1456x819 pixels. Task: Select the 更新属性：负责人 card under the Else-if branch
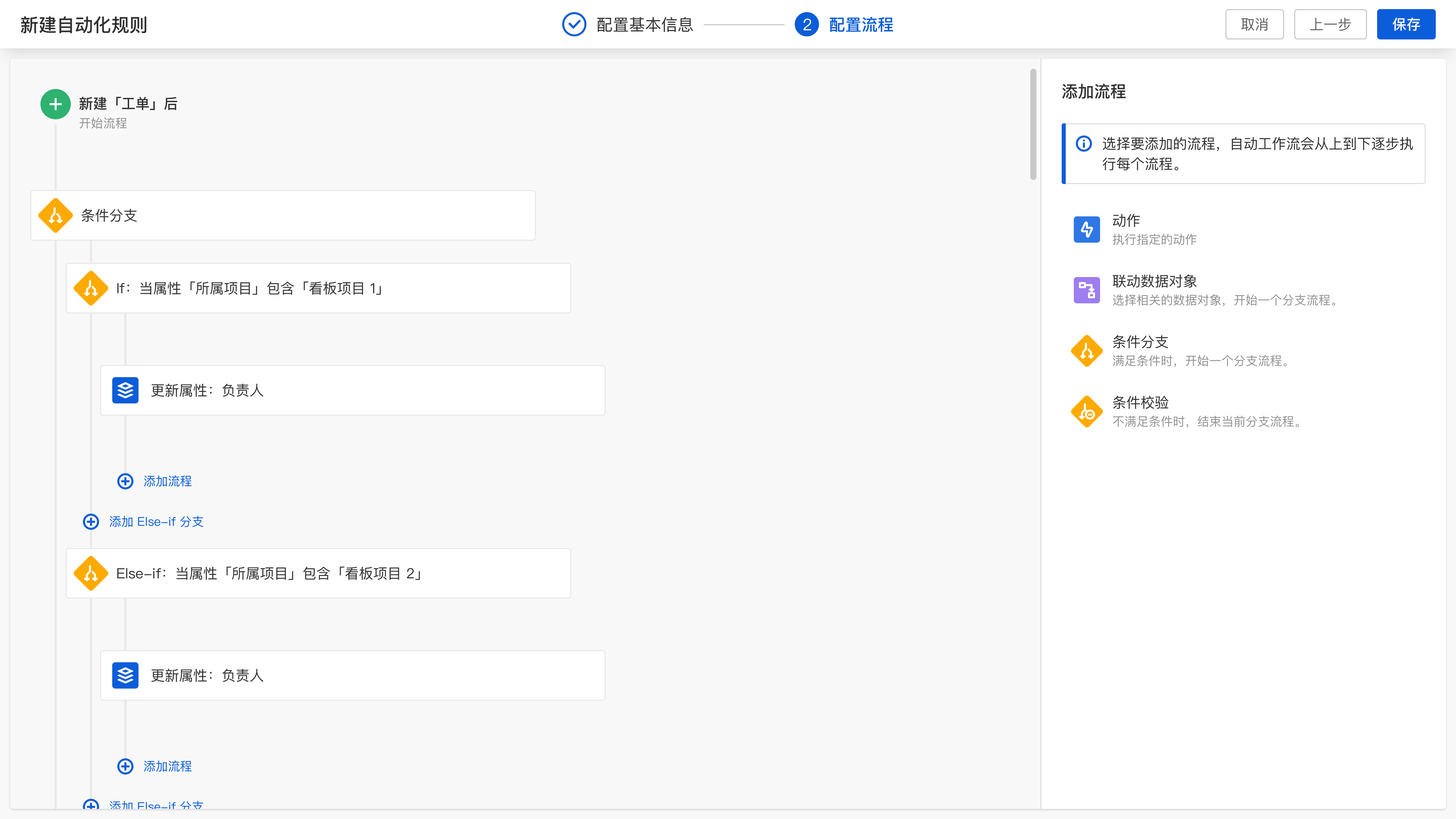(353, 675)
